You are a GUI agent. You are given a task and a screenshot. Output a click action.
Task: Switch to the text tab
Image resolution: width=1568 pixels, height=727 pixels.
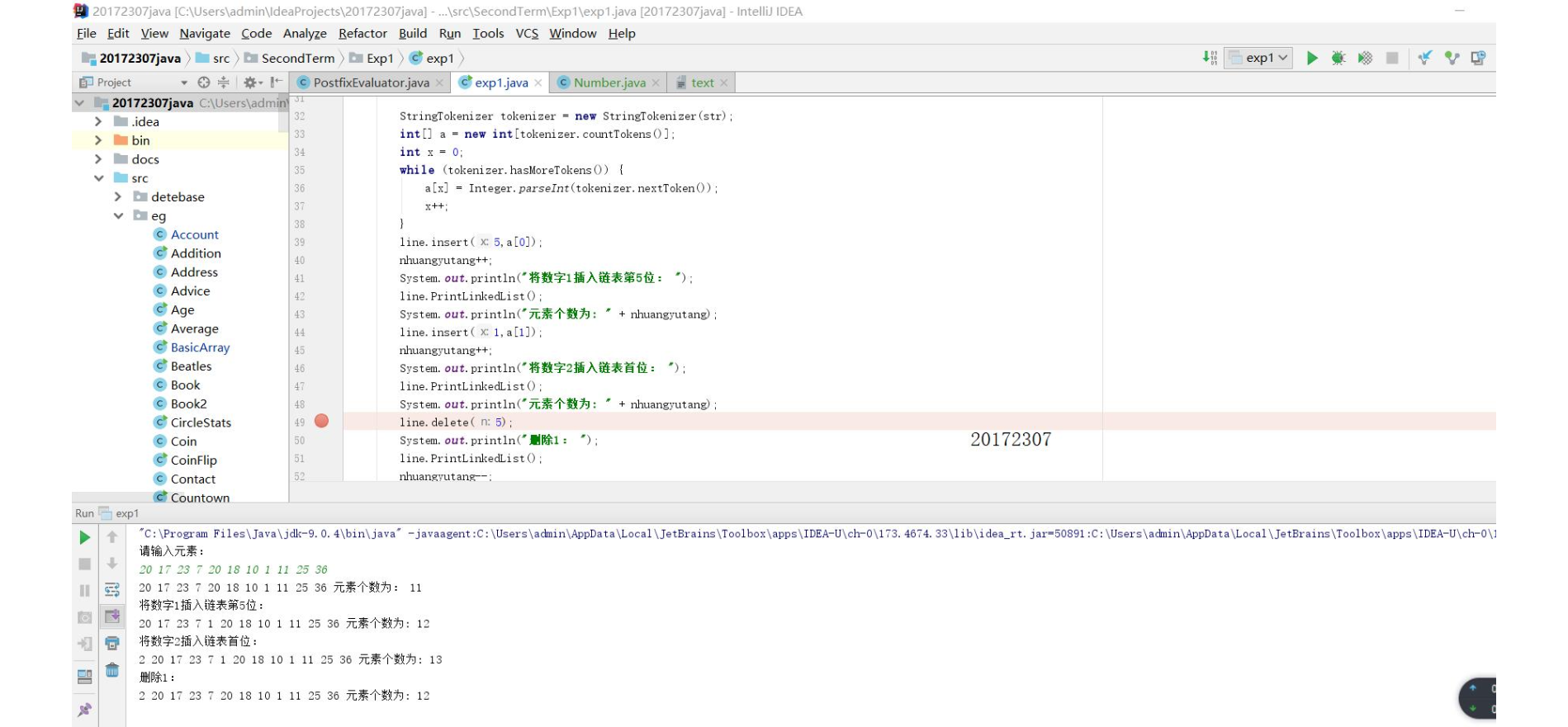point(702,83)
